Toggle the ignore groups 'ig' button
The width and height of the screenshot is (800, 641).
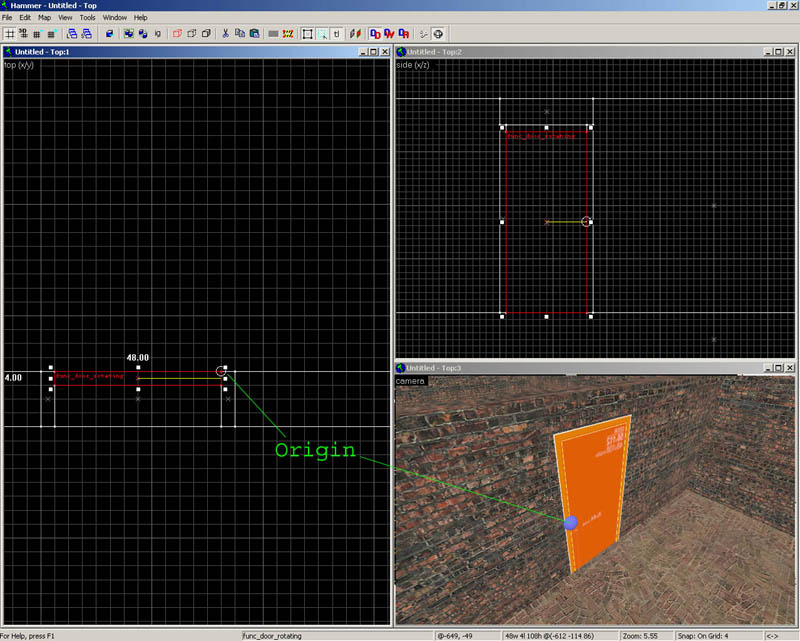[158, 33]
